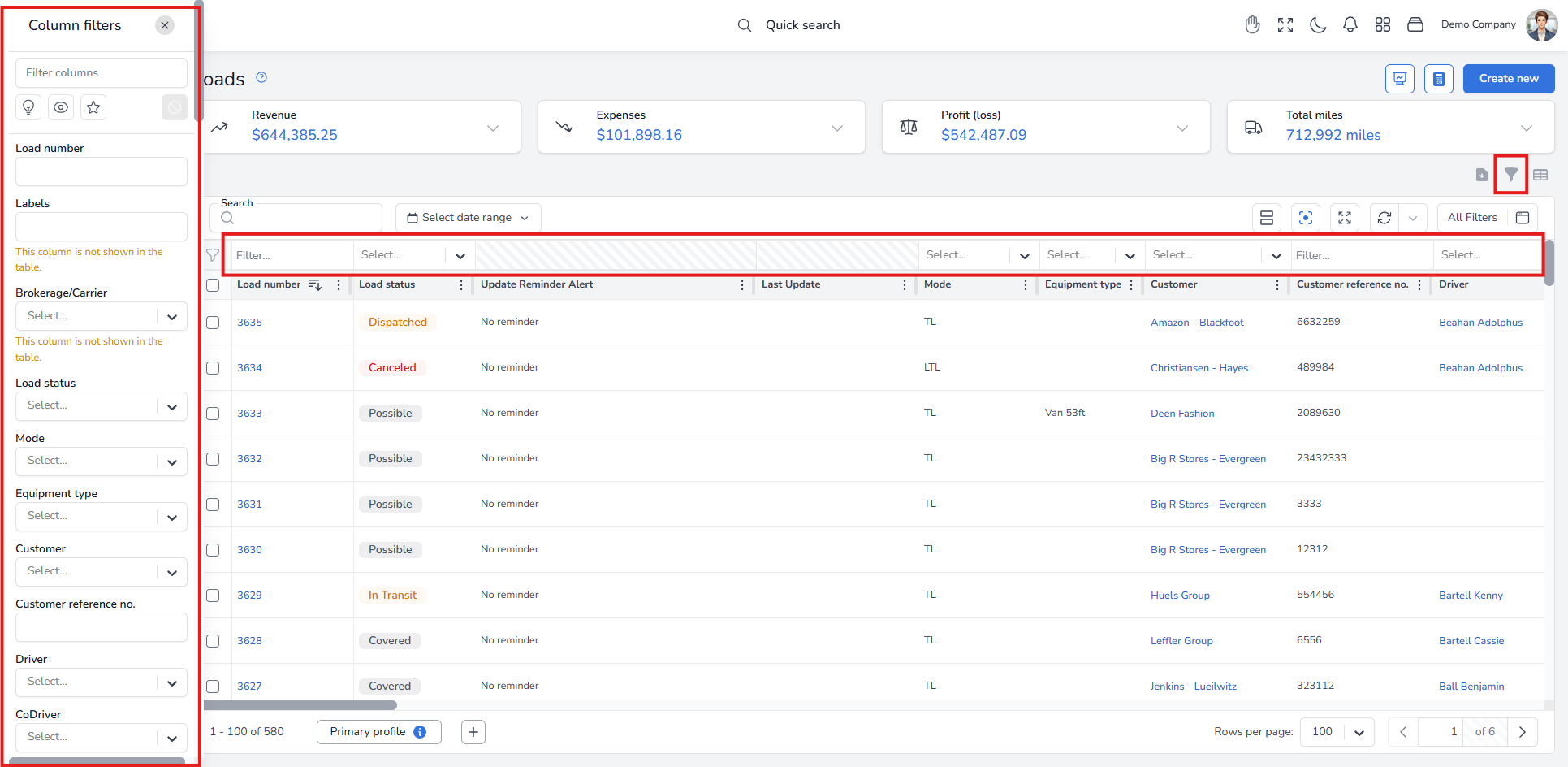
Task: Click the calculator icon near Create new
Action: (x=1439, y=79)
